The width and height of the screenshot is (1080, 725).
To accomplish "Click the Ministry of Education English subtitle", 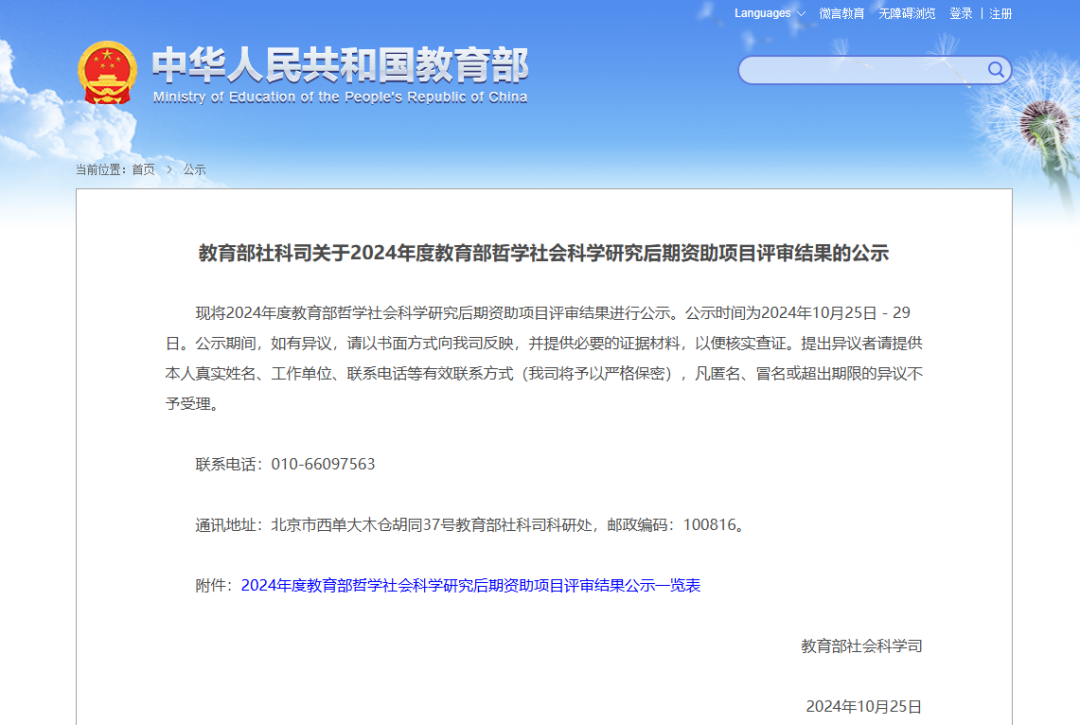I will [340, 97].
